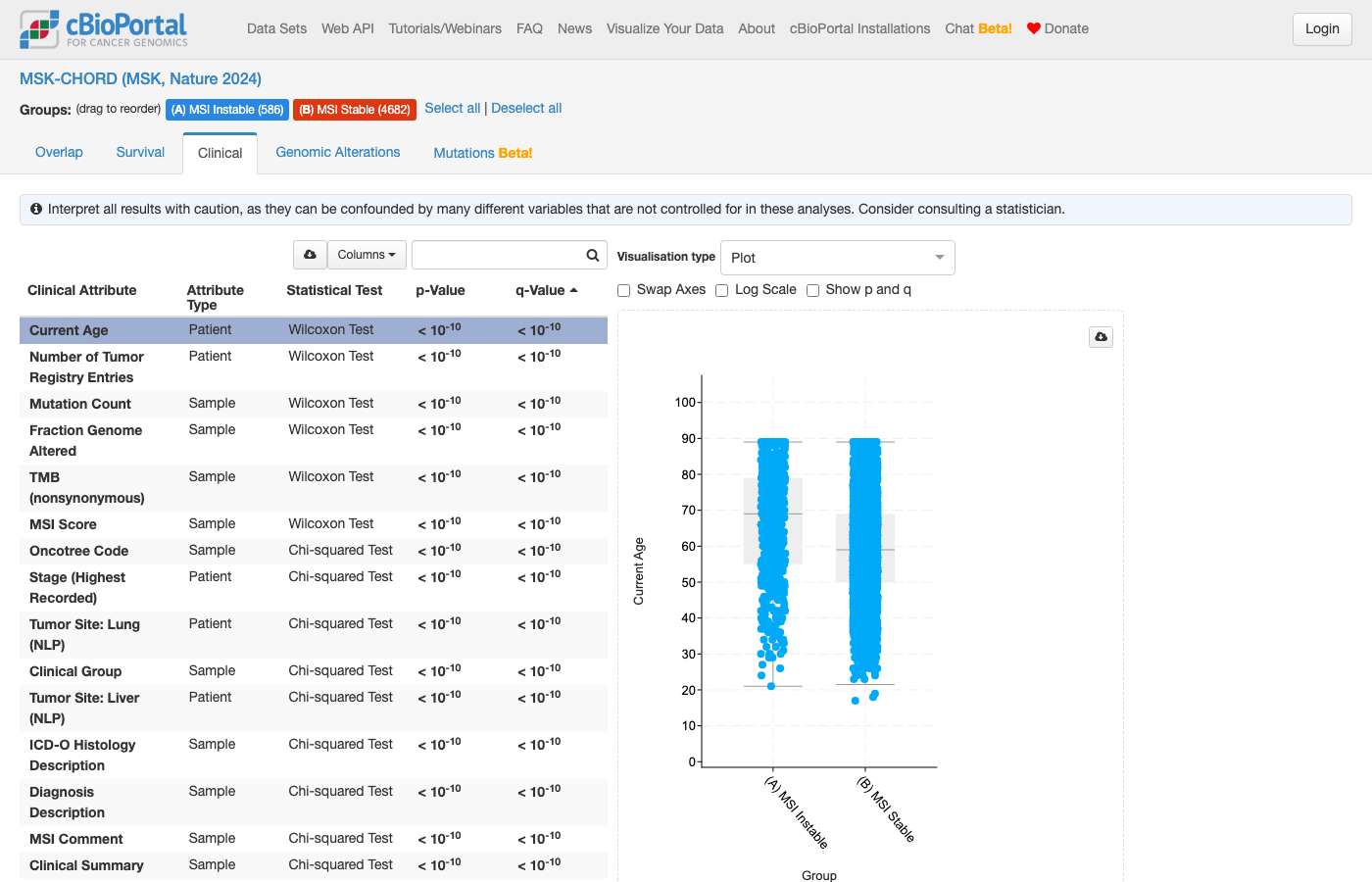Viewport: 1372px width, 882px height.
Task: Select the Clinical Group row
Action: [x=314, y=671]
